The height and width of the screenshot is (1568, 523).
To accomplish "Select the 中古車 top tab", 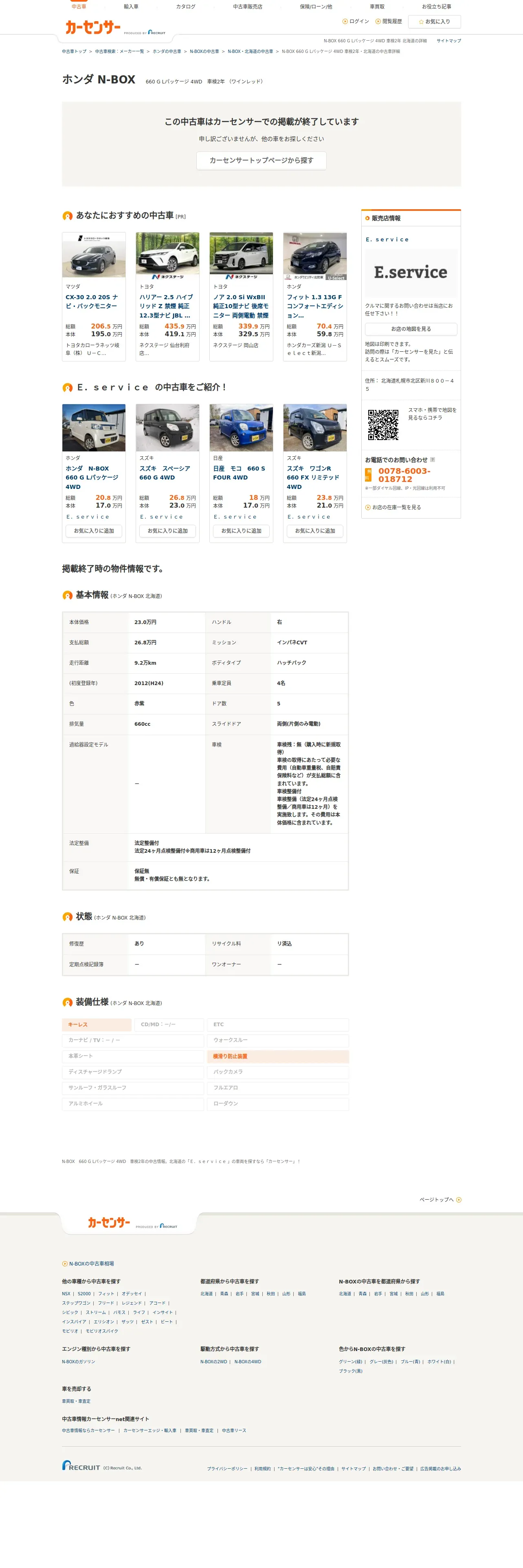I will click(x=79, y=7).
